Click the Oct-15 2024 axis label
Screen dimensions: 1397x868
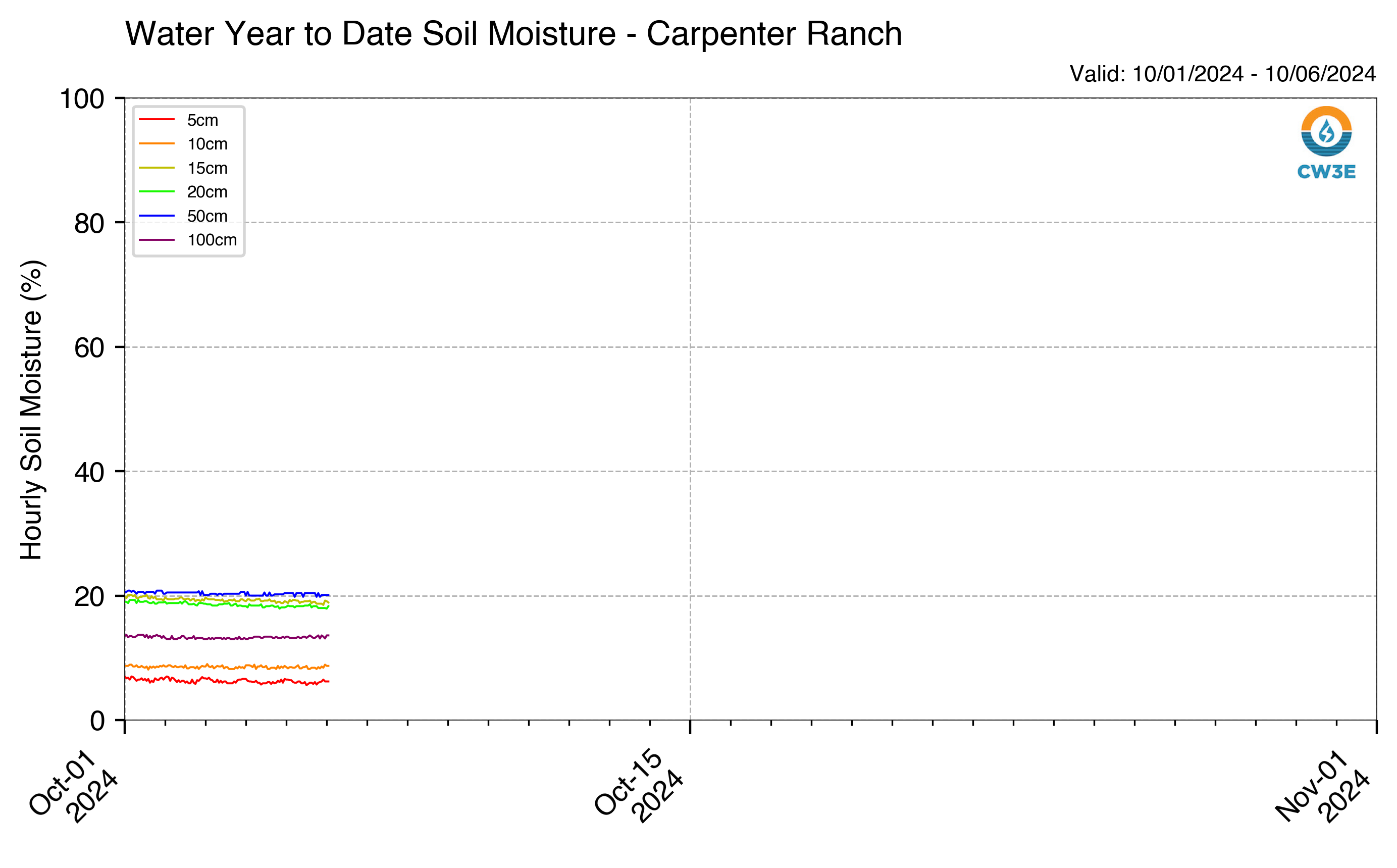coord(639,786)
